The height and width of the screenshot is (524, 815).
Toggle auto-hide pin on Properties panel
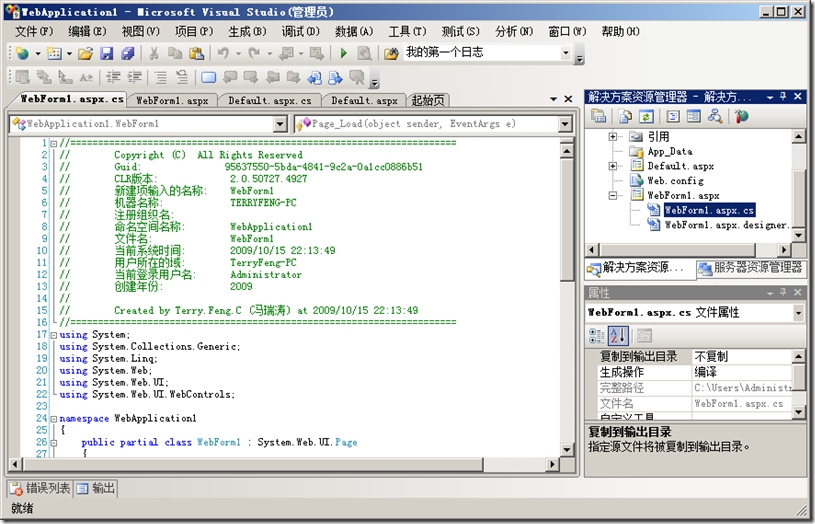(x=783, y=293)
